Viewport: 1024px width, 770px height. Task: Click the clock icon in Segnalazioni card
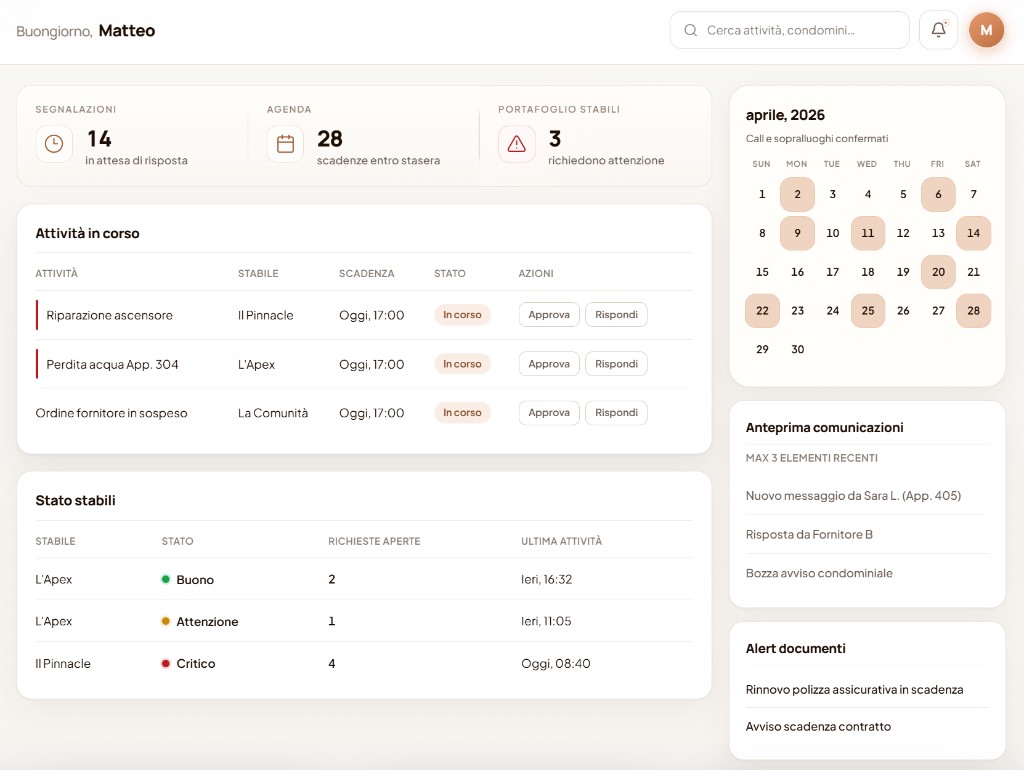point(54,144)
